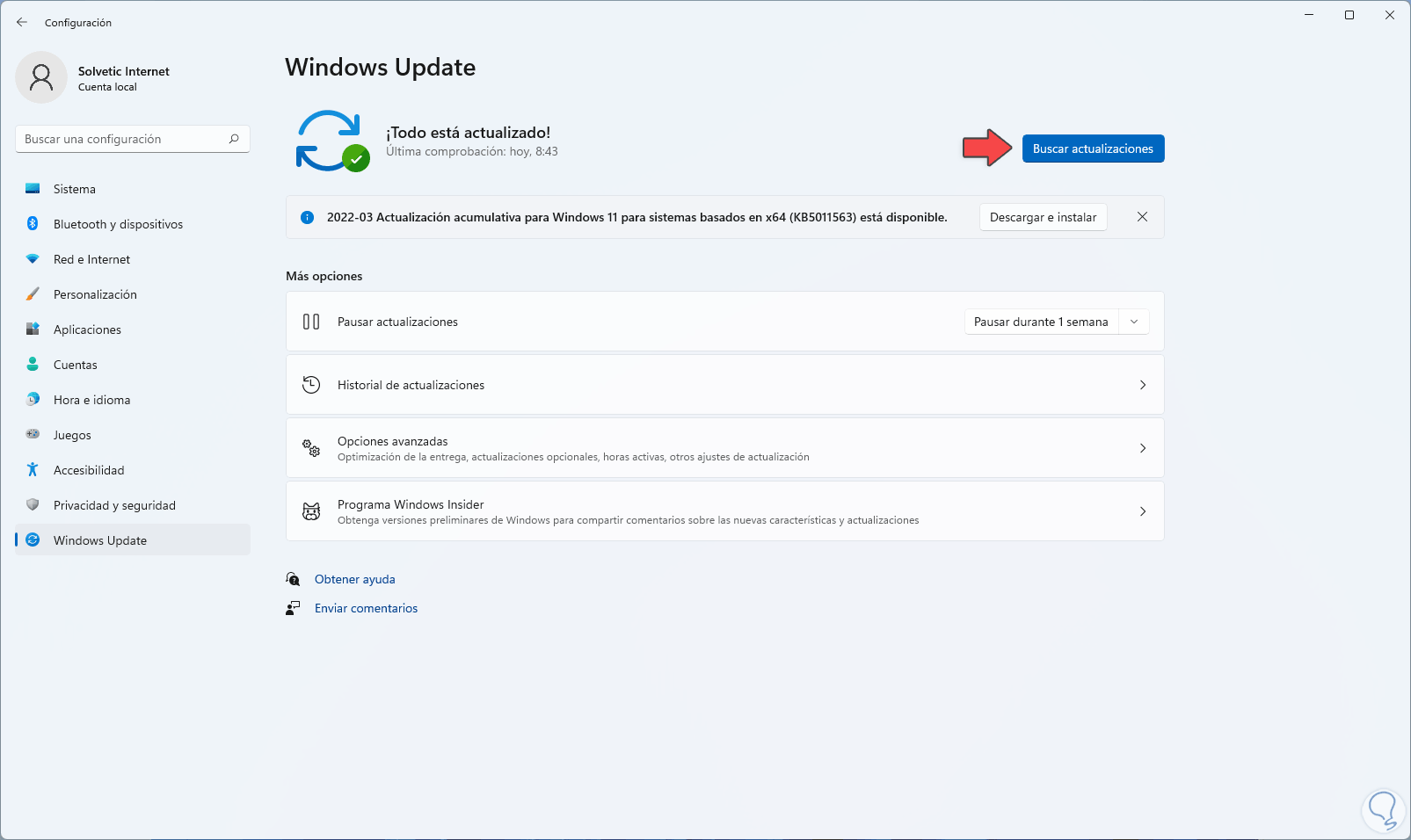Expand Programa Windows Insider chevron
Image resolution: width=1411 pixels, height=840 pixels.
(1143, 511)
